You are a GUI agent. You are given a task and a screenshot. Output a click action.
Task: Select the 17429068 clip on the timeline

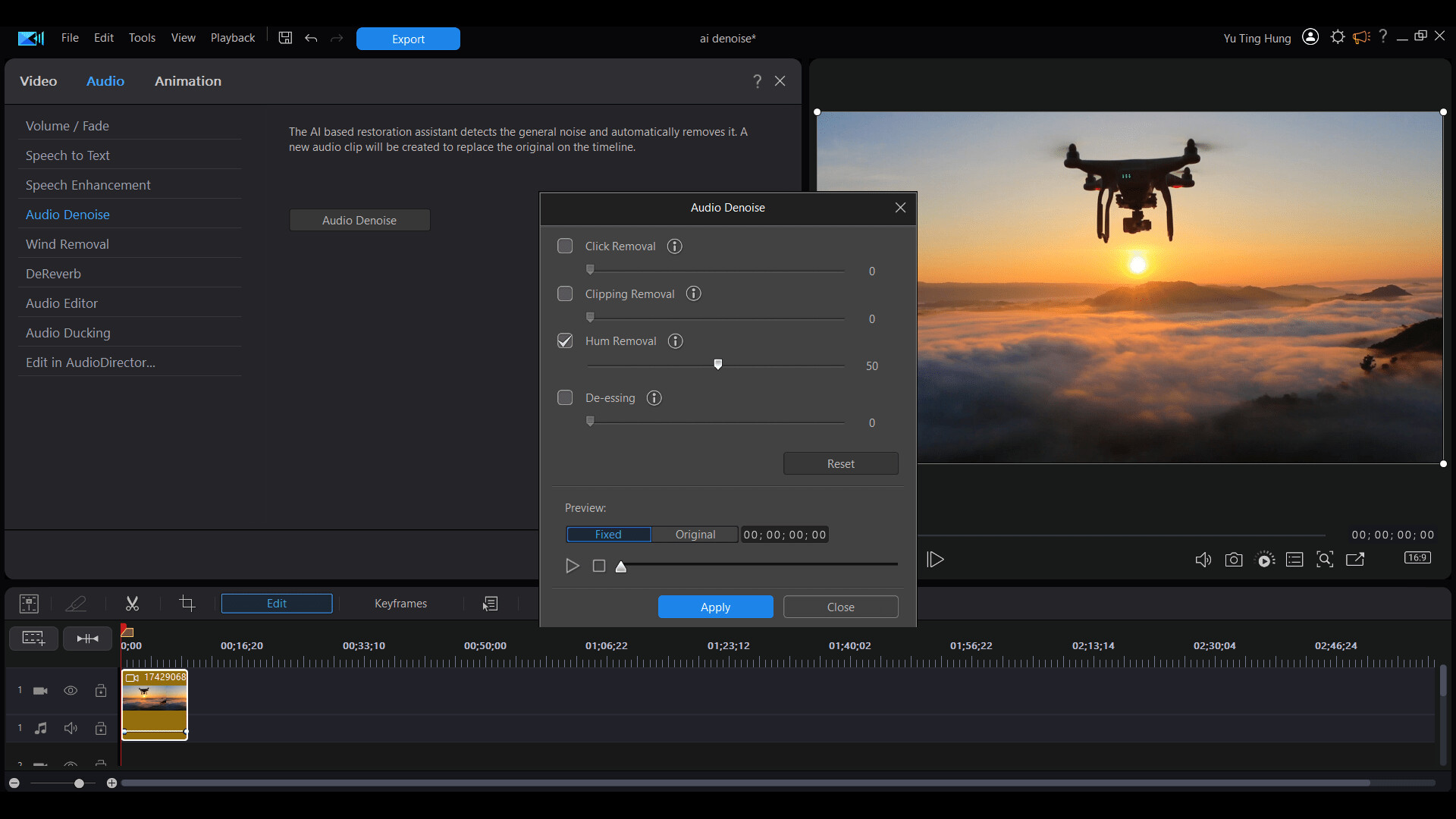(155, 705)
